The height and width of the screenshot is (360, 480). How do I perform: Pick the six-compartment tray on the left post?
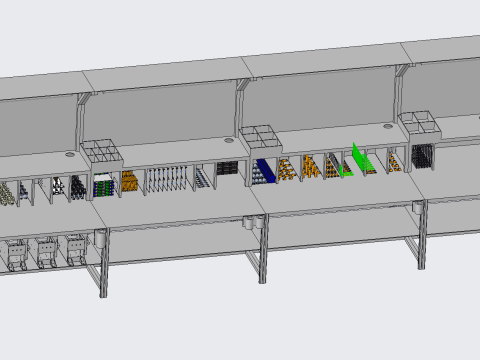click(101, 152)
